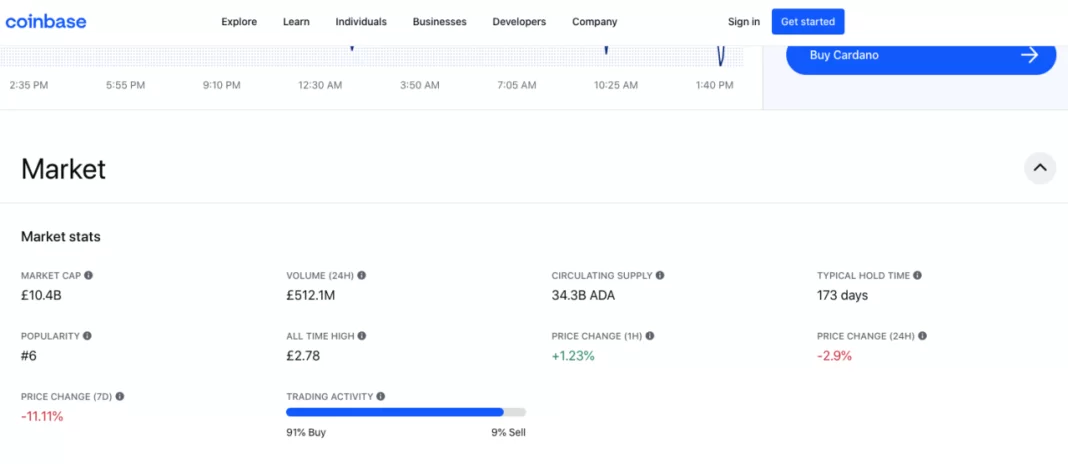Click Price Change (1H) info icon
Viewport: 1068px width, 464px height.
tap(650, 336)
